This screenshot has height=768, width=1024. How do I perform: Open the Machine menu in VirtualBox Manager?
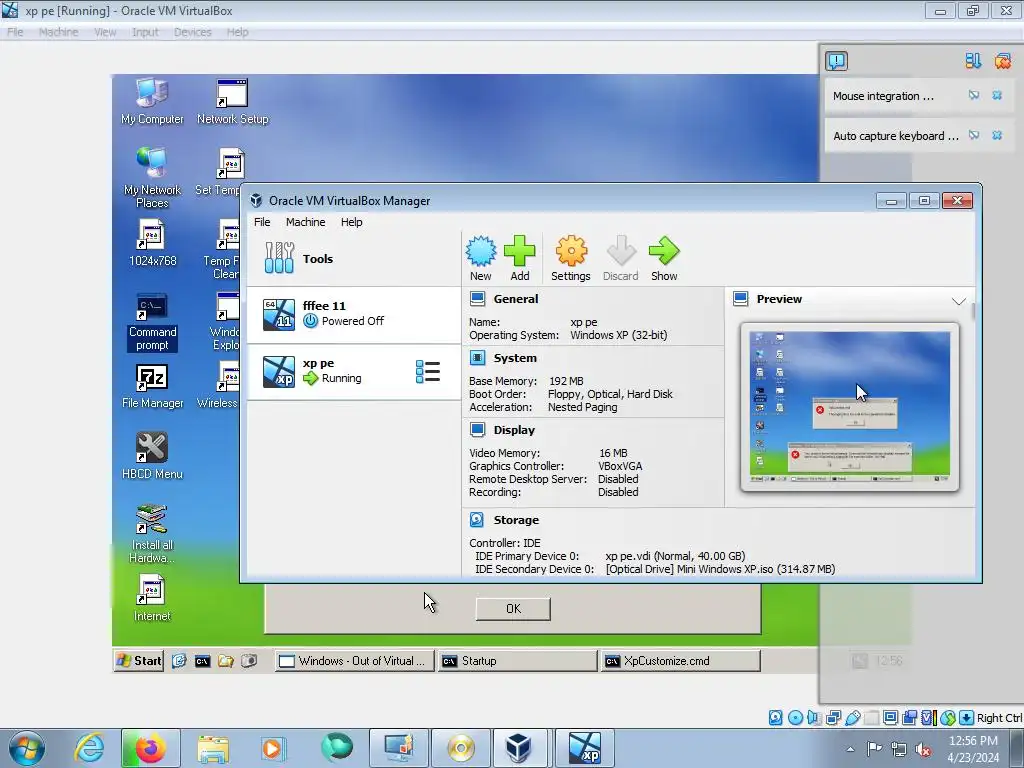306,222
